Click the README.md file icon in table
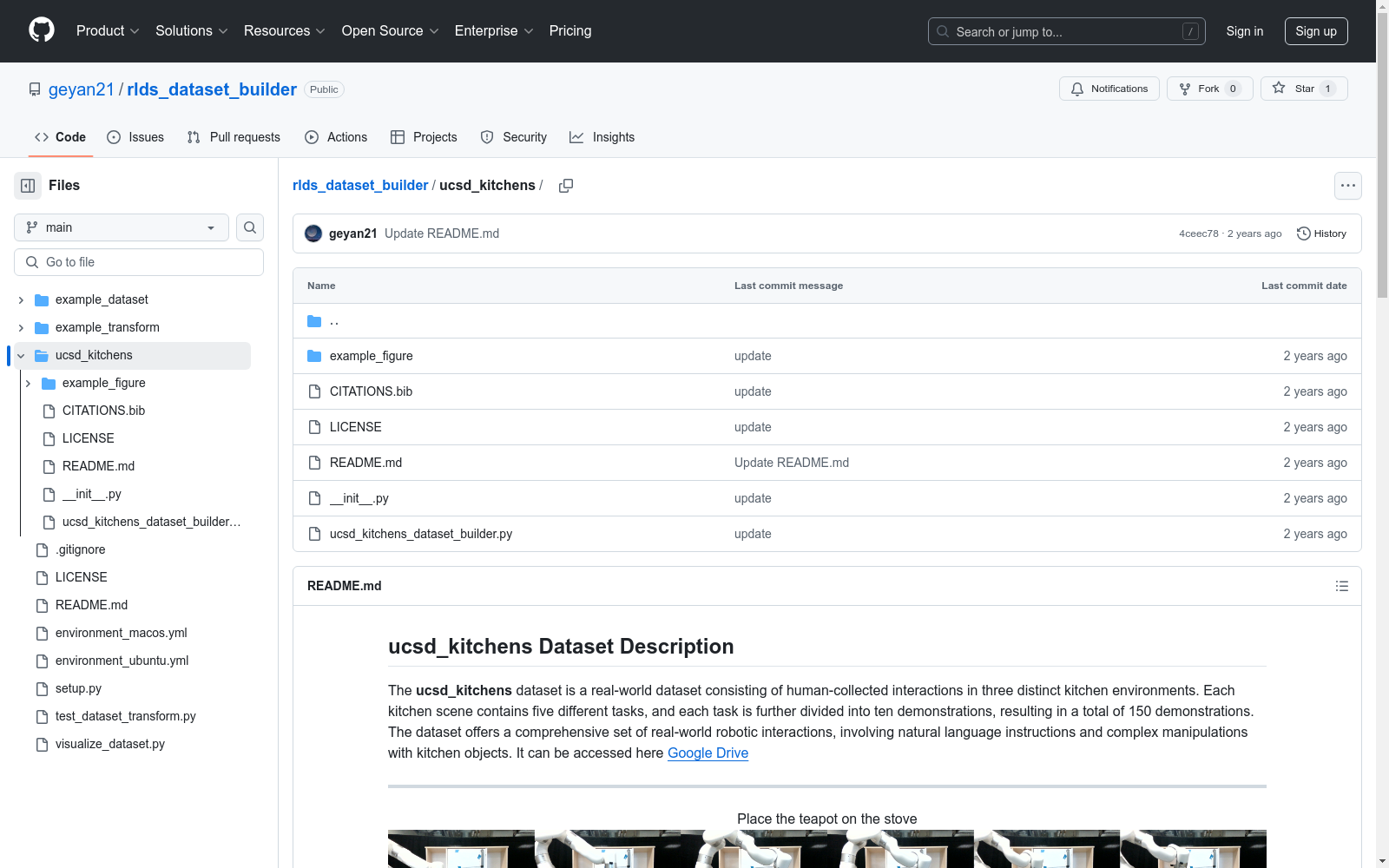The height and width of the screenshot is (868, 1389). (314, 463)
